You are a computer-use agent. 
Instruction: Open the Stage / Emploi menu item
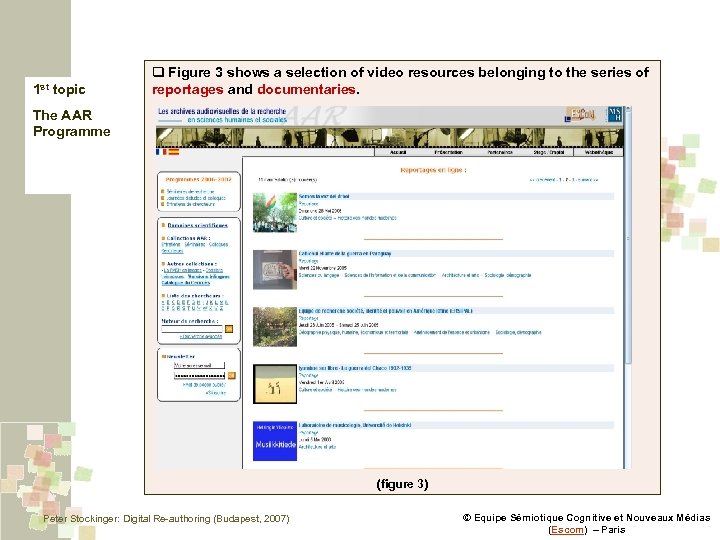point(549,152)
